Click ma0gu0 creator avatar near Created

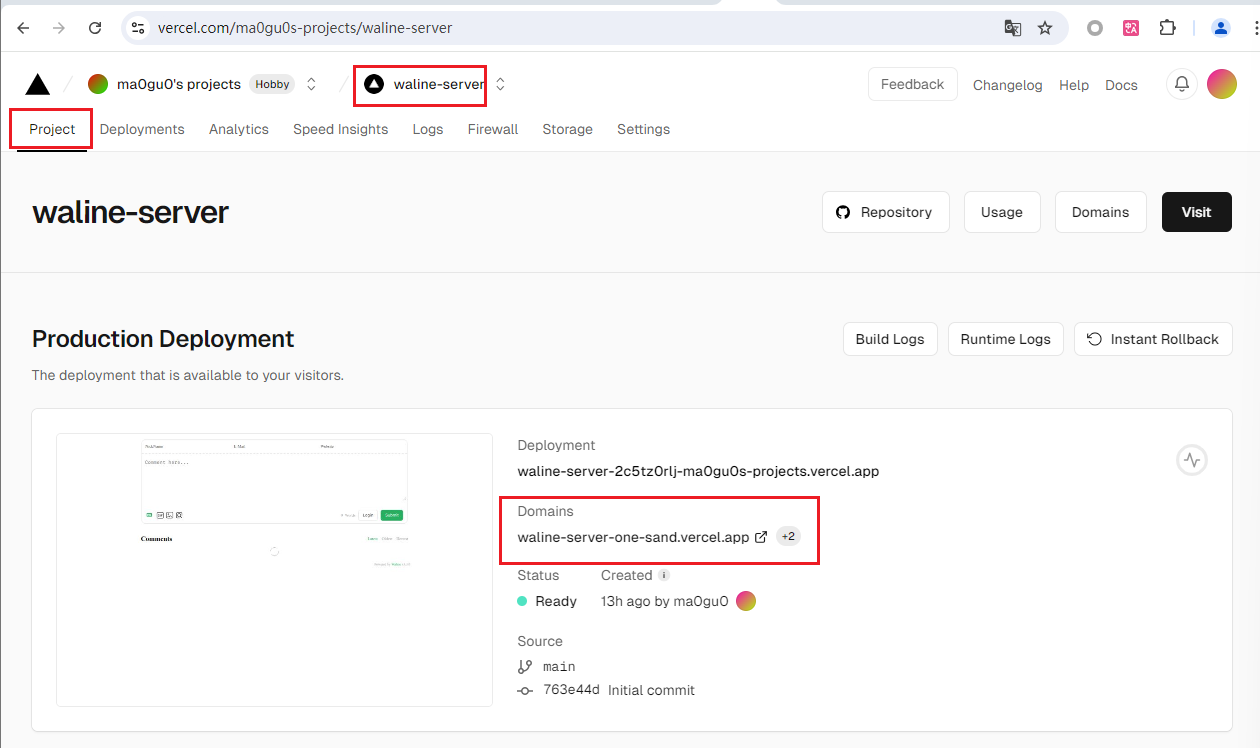[x=746, y=601]
